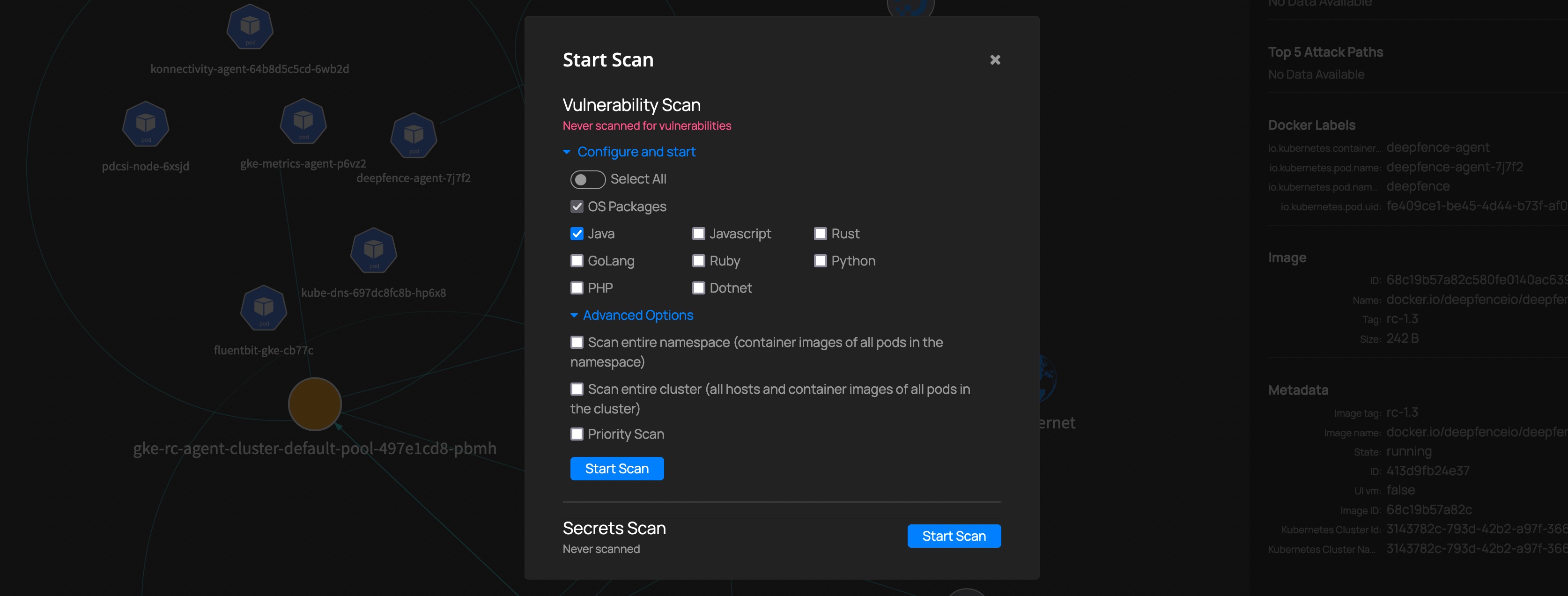Collapse the Advanced Options section
The height and width of the screenshot is (596, 1568).
(637, 316)
